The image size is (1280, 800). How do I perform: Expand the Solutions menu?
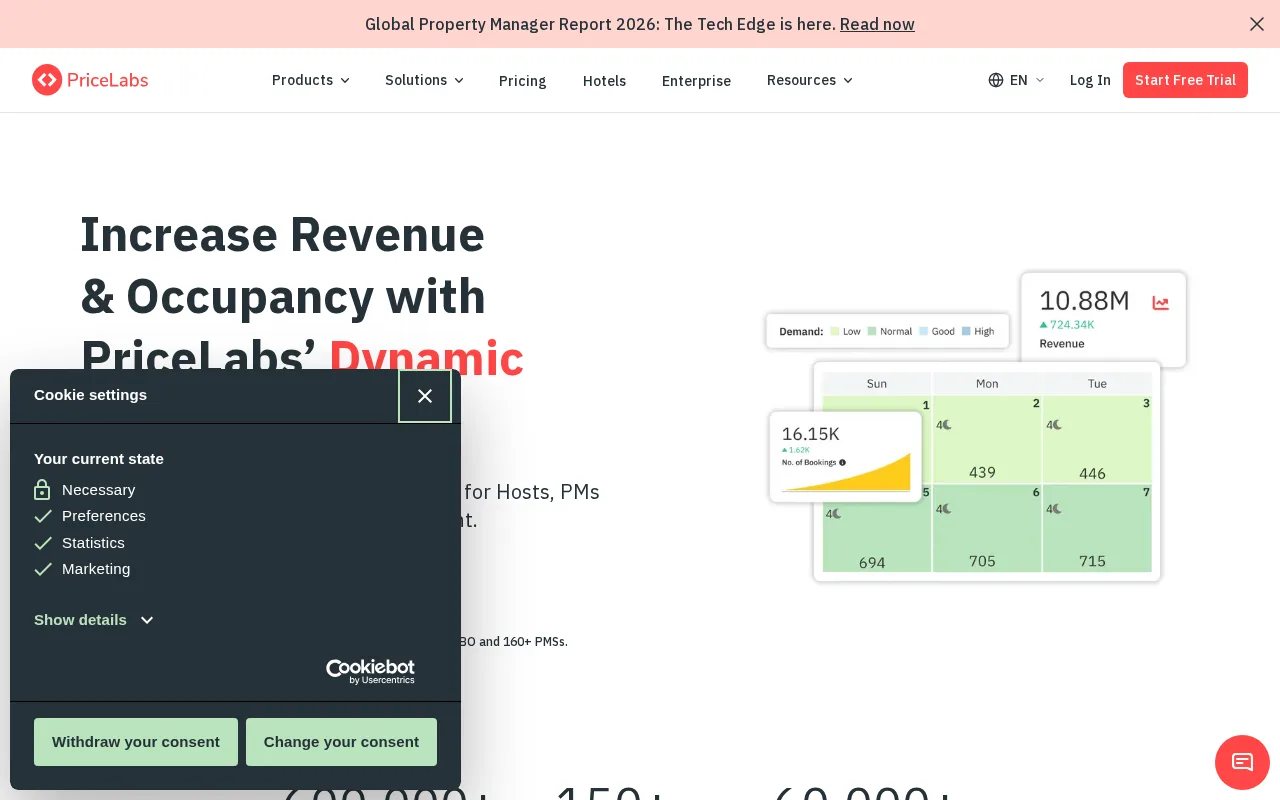(424, 80)
